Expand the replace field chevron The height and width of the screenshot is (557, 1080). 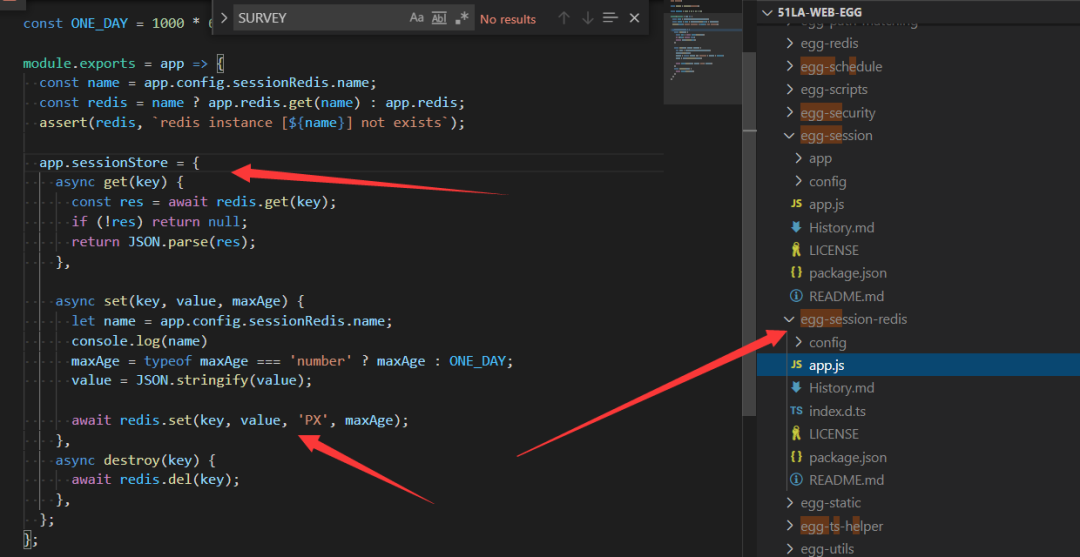tap(222, 18)
